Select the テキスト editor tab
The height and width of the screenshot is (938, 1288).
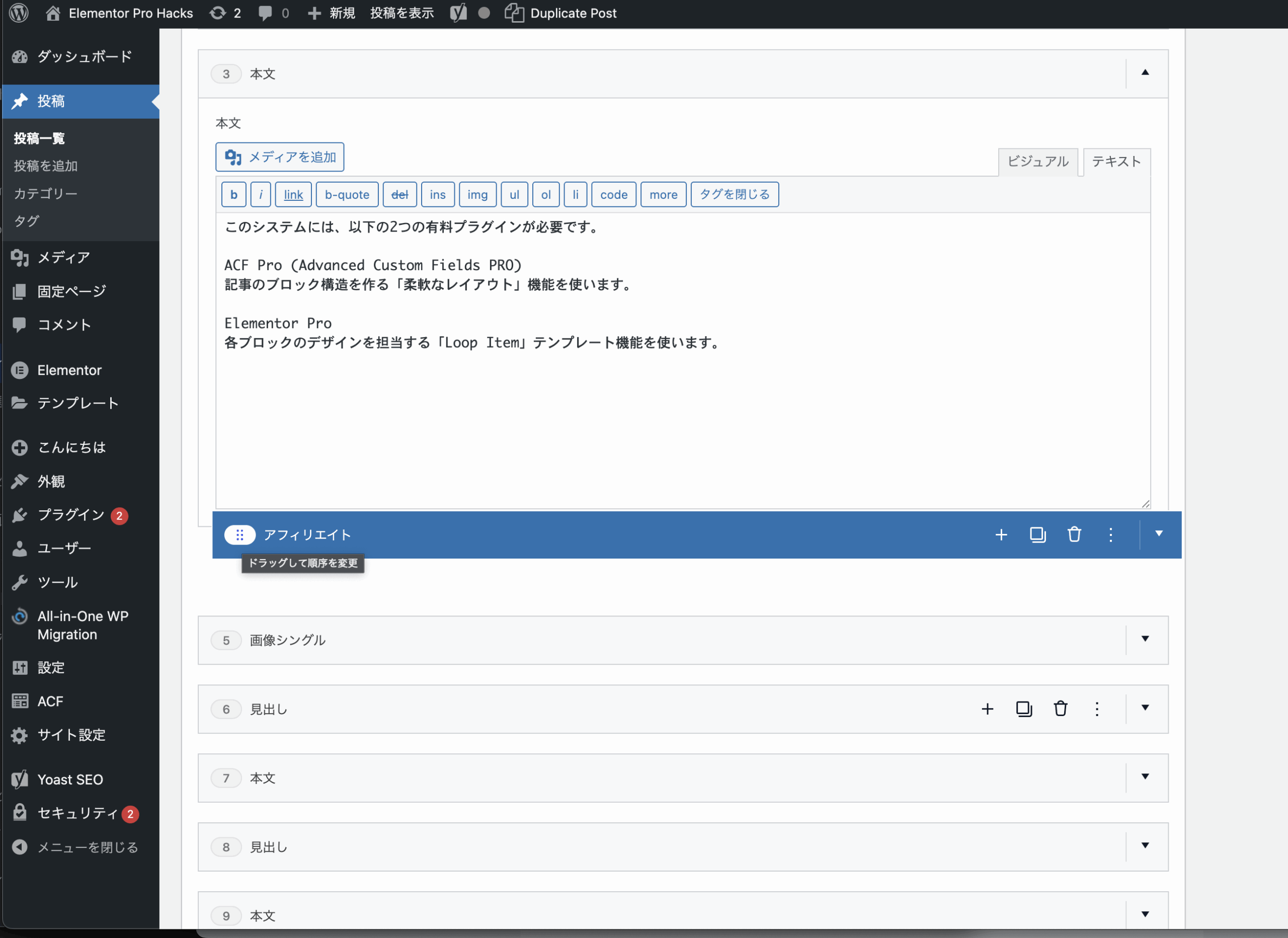tap(1116, 162)
